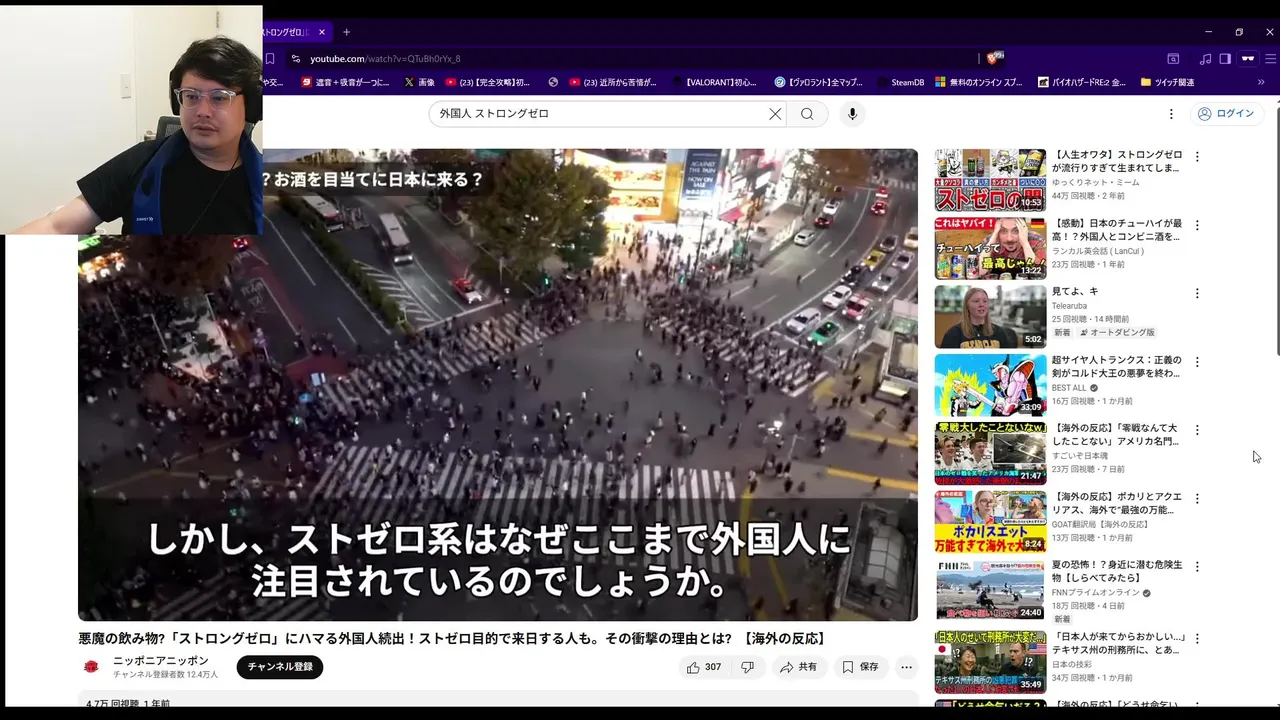Viewport: 1280px width, 720px height.
Task: Open the バイオハザードRE:2 bookmark
Action: pyautogui.click(x=1083, y=82)
